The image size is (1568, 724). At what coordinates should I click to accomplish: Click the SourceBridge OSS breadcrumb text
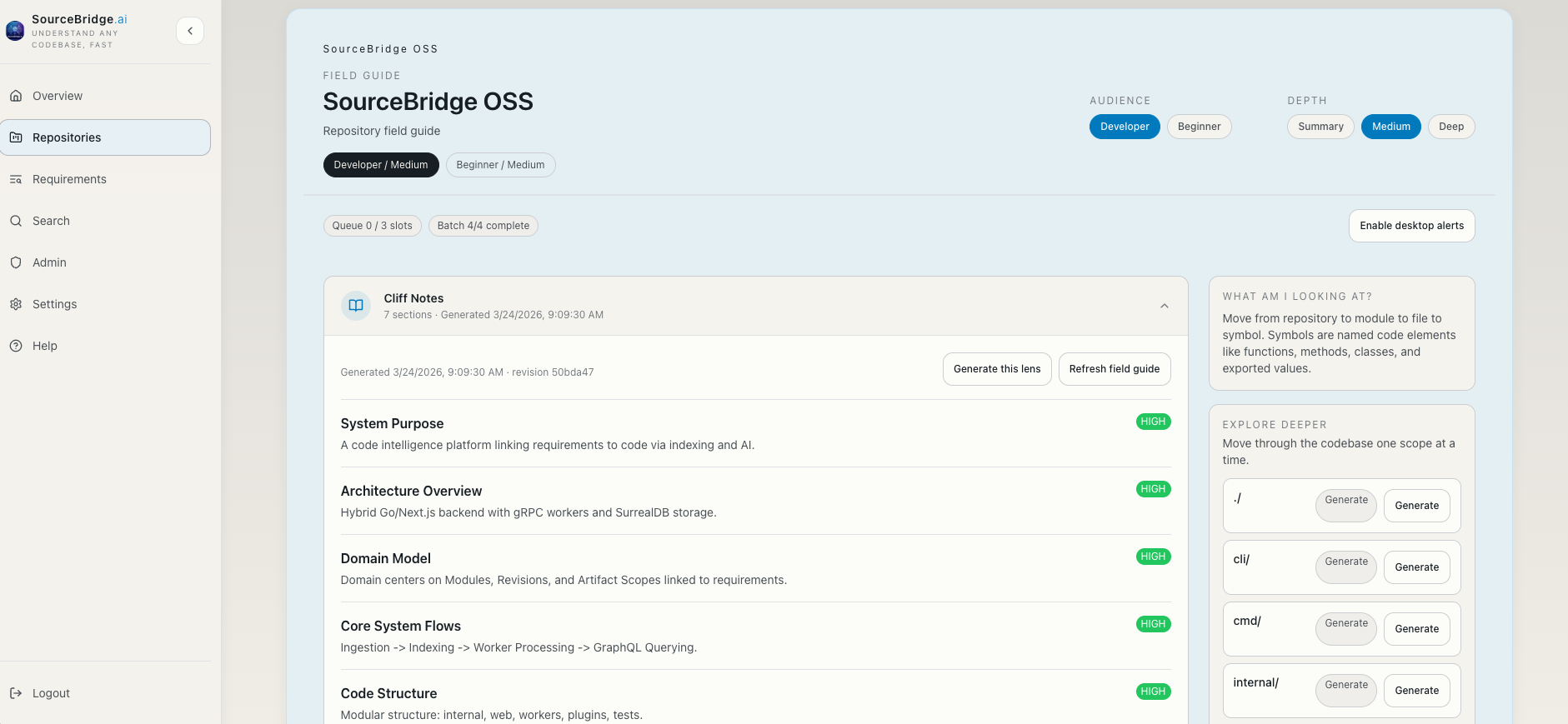click(x=380, y=49)
